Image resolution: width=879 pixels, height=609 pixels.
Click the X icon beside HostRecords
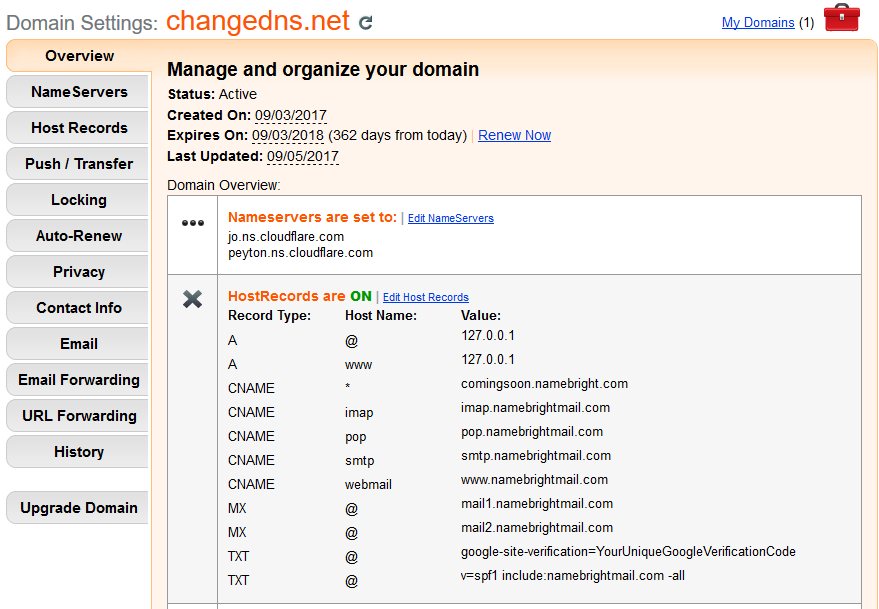[193, 299]
